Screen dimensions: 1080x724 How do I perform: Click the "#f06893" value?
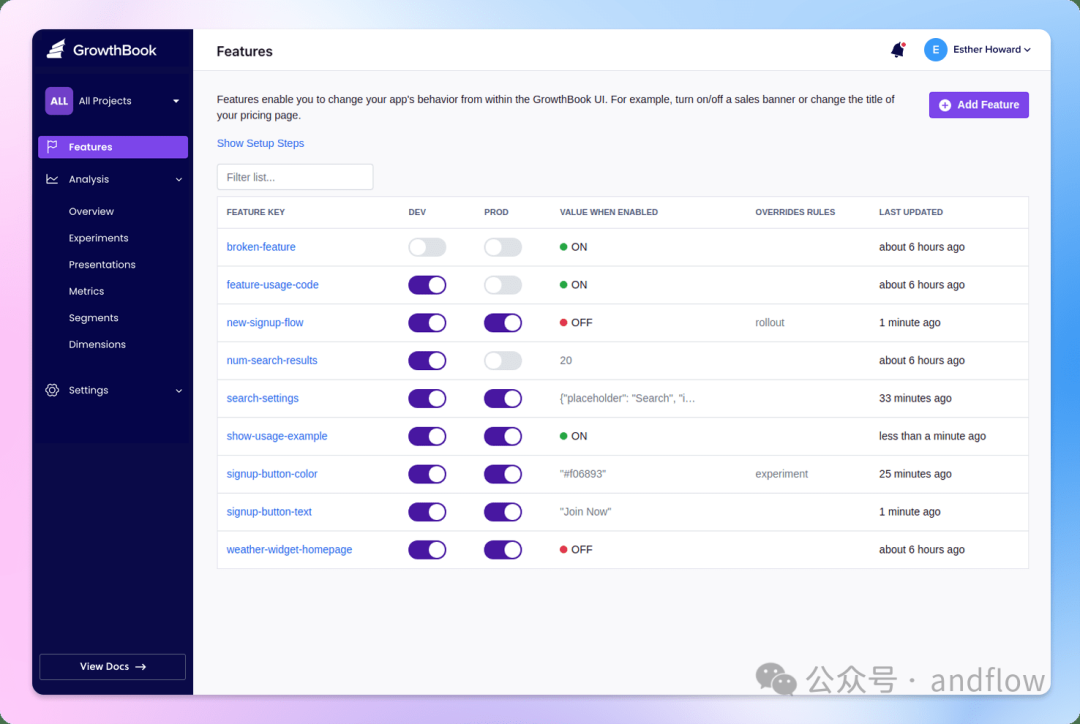[583, 474]
